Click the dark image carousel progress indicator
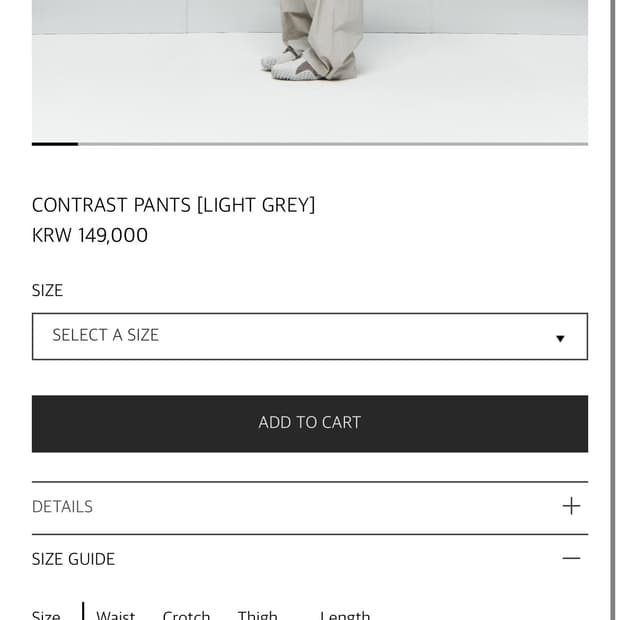Image resolution: width=620 pixels, height=620 pixels. tap(55, 144)
